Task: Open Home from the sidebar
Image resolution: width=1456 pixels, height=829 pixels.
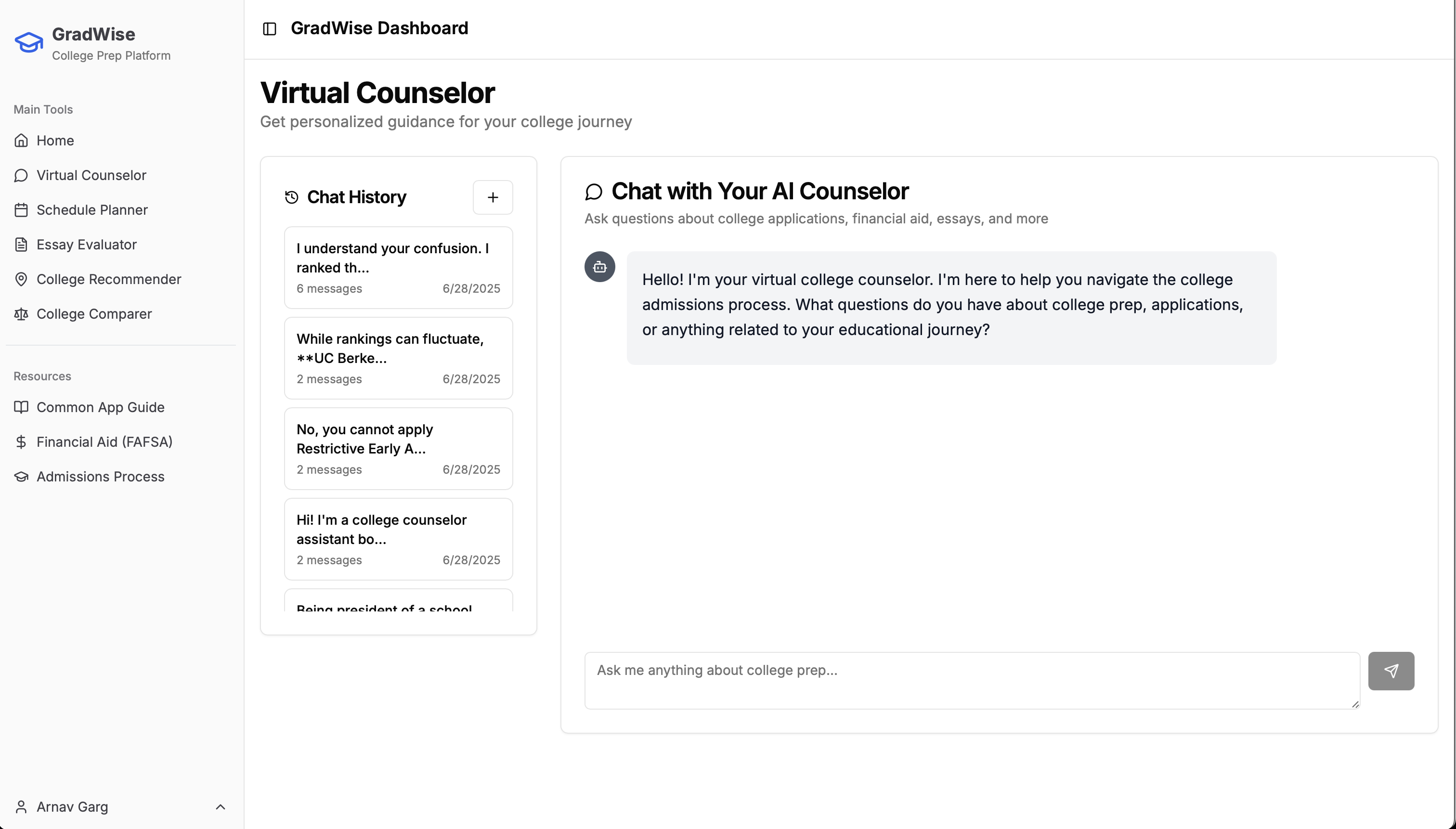Action: [x=55, y=141]
